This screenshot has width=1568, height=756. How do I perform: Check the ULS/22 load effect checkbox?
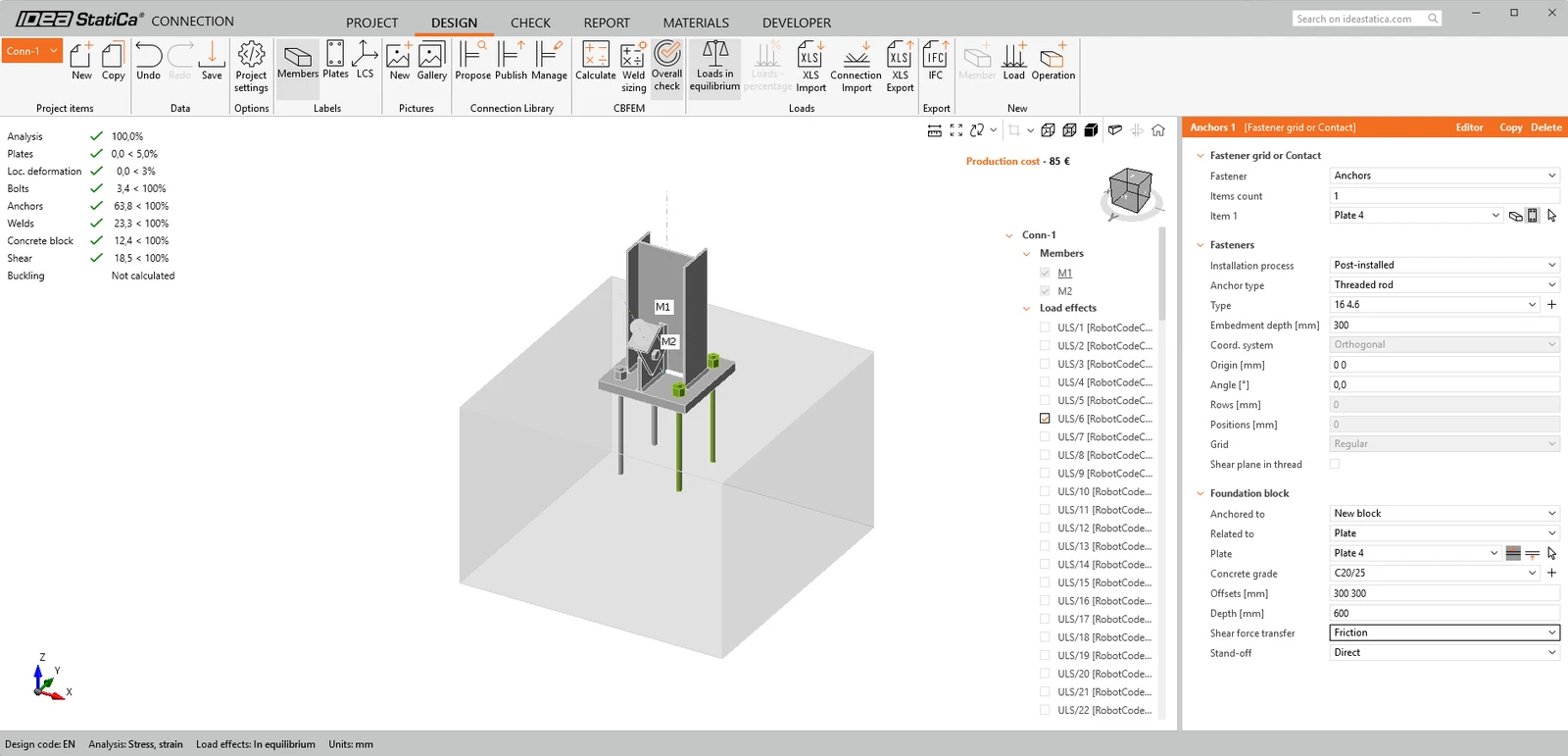[x=1045, y=710]
